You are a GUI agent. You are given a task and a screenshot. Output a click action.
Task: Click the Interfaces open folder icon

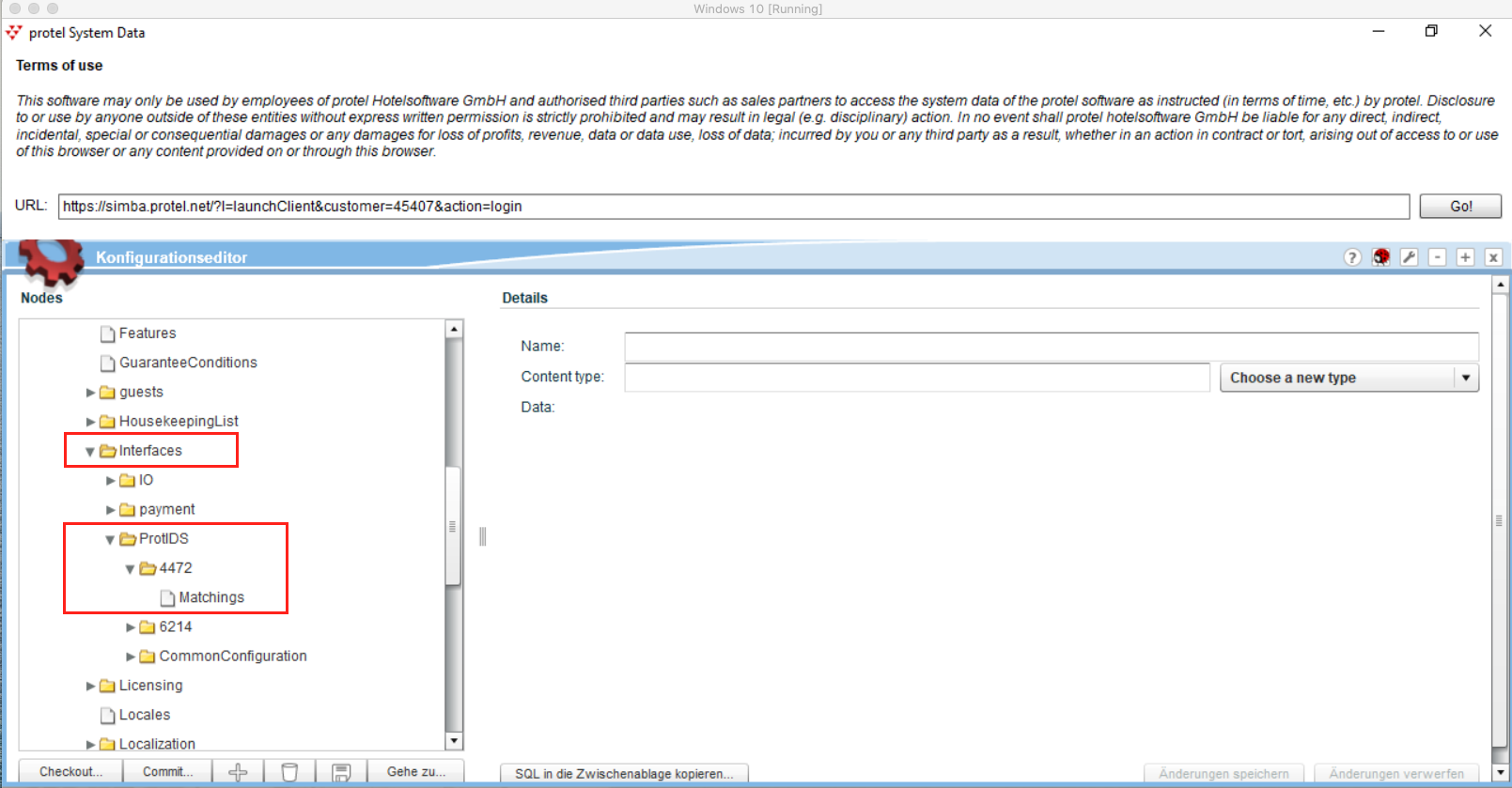pos(107,451)
